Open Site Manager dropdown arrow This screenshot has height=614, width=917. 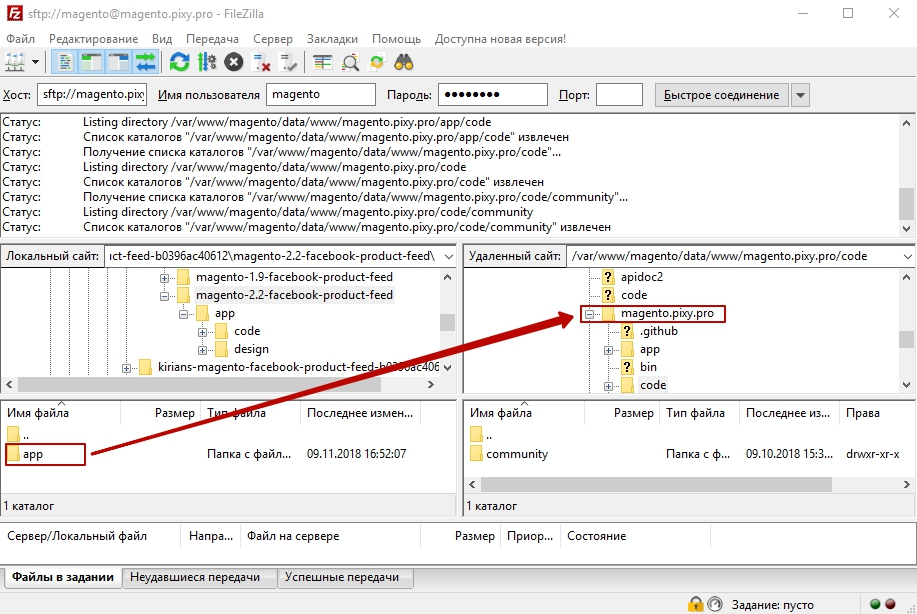tap(35, 62)
